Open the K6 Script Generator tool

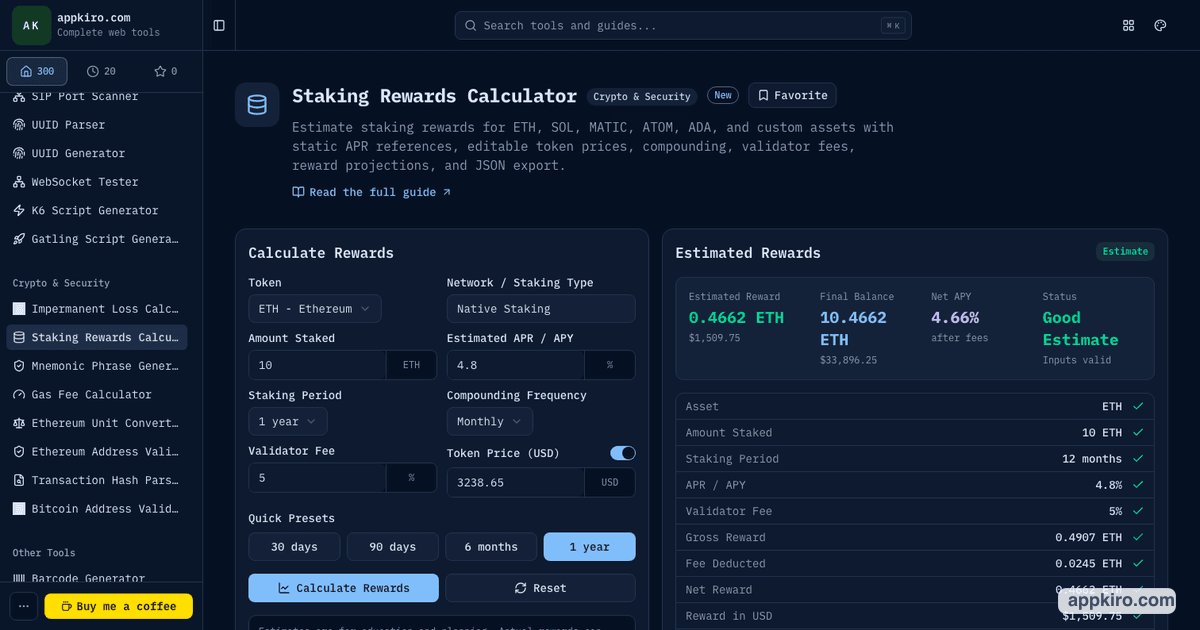click(96, 210)
